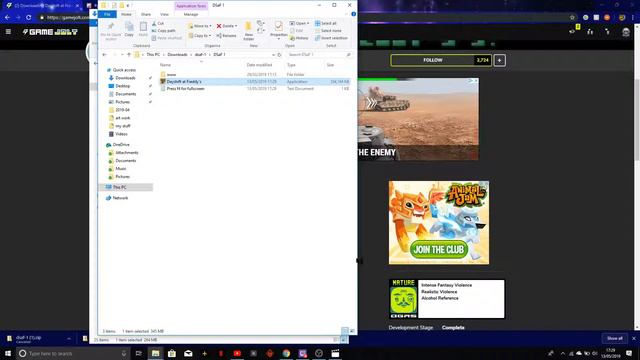Image resolution: width=640 pixels, height=360 pixels.
Task: Click the Paste clipboard icon in ribbon
Action: pyautogui.click(x=143, y=27)
